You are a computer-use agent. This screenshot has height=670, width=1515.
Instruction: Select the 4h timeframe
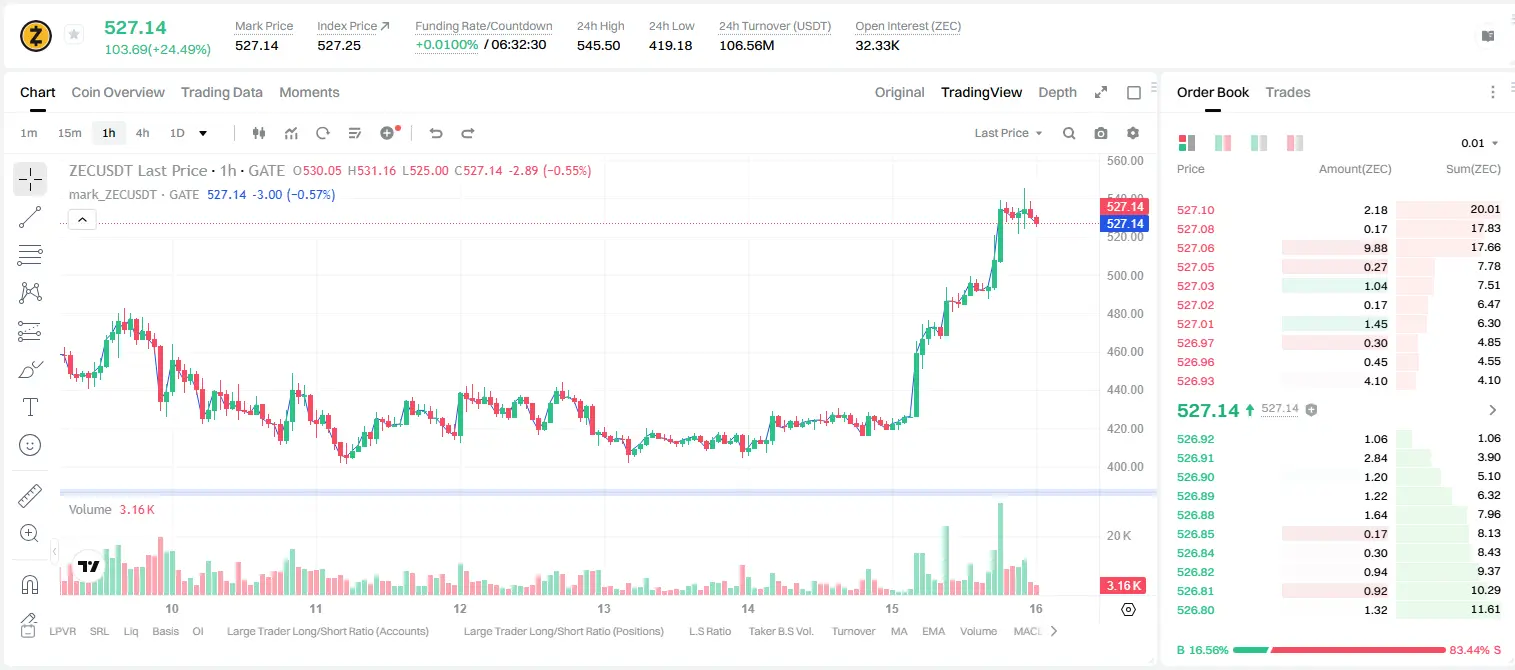pyautogui.click(x=142, y=133)
